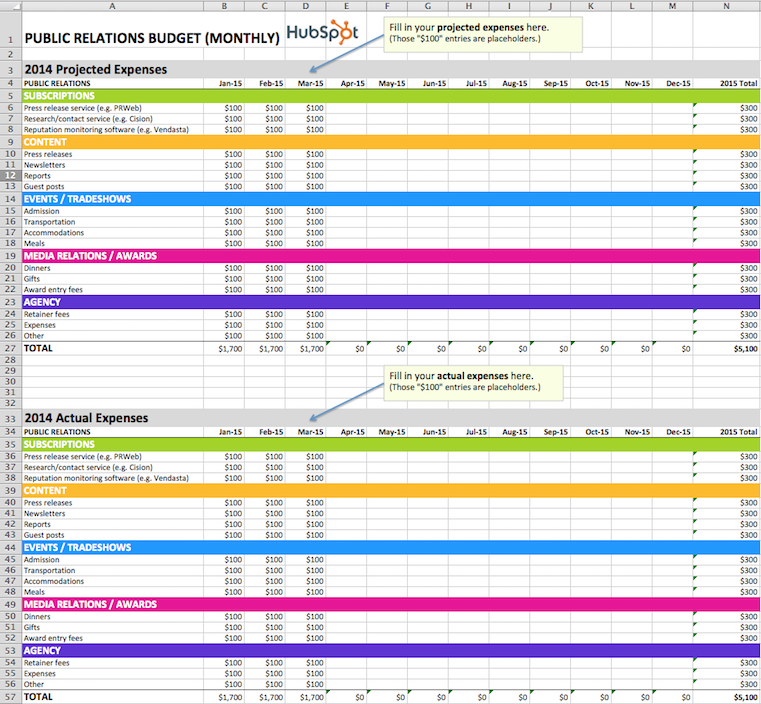This screenshot has height=704, width=761.
Task: Select Newsletters label in row 11
Action: pyautogui.click(x=45, y=165)
